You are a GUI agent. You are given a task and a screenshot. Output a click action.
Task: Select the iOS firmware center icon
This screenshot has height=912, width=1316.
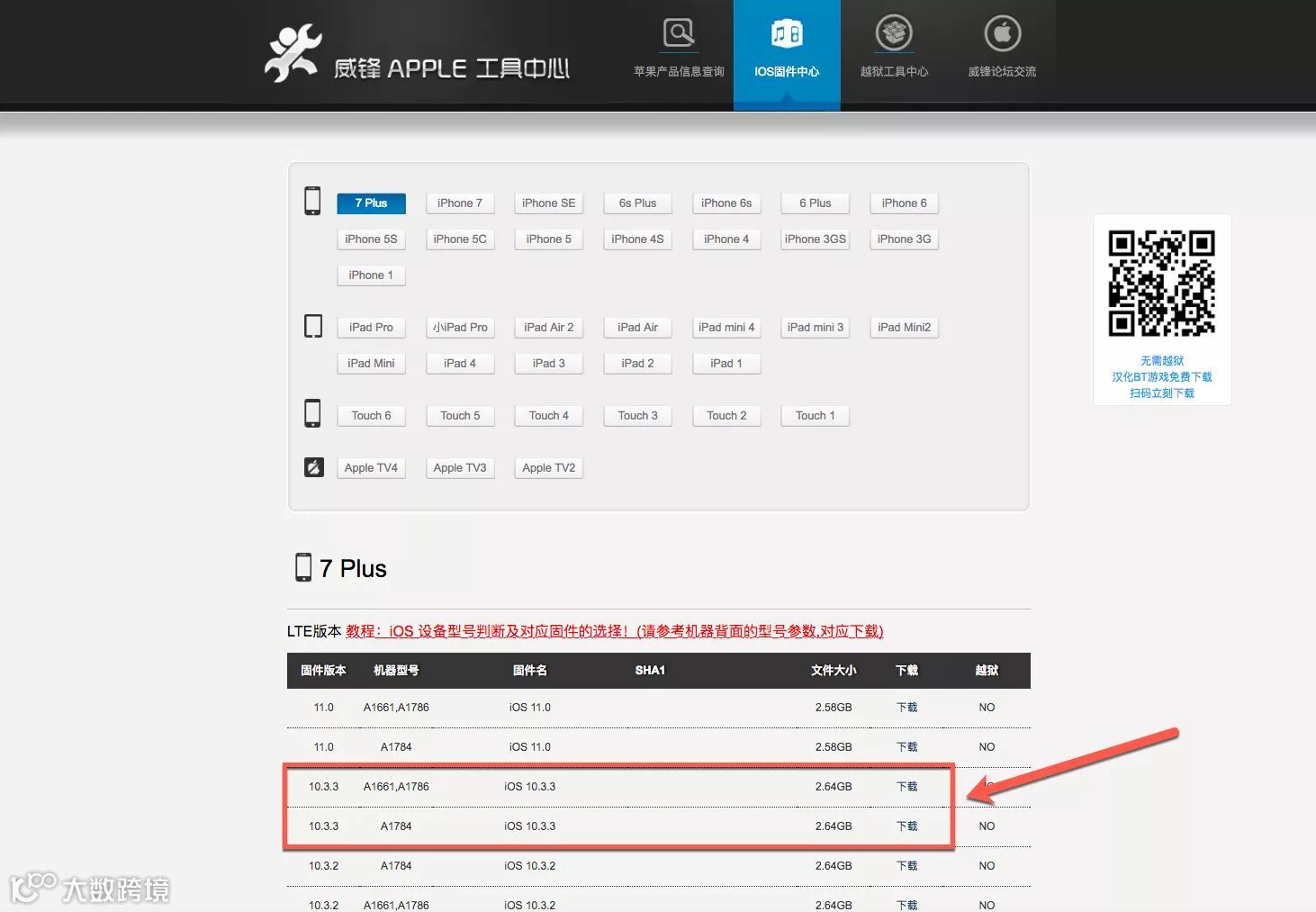coord(787,34)
